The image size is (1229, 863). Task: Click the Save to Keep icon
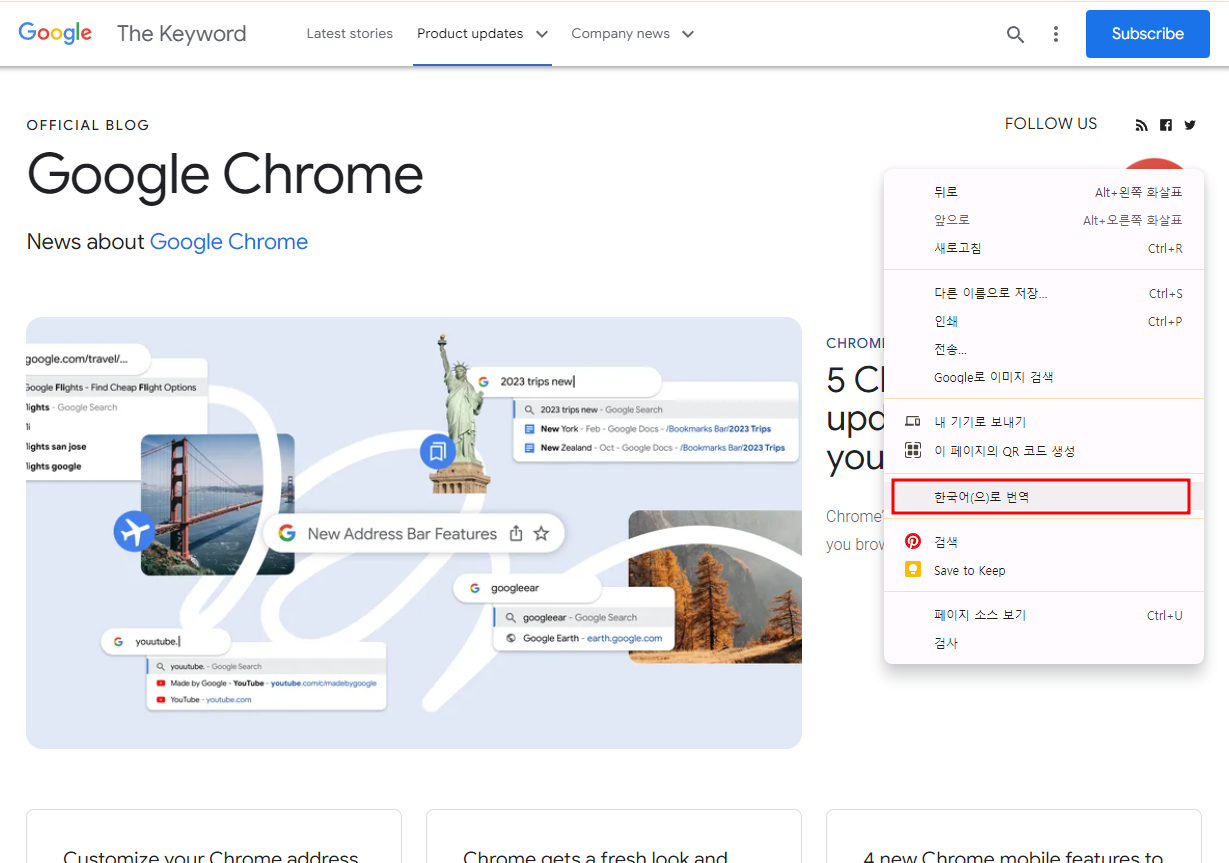tap(913, 570)
